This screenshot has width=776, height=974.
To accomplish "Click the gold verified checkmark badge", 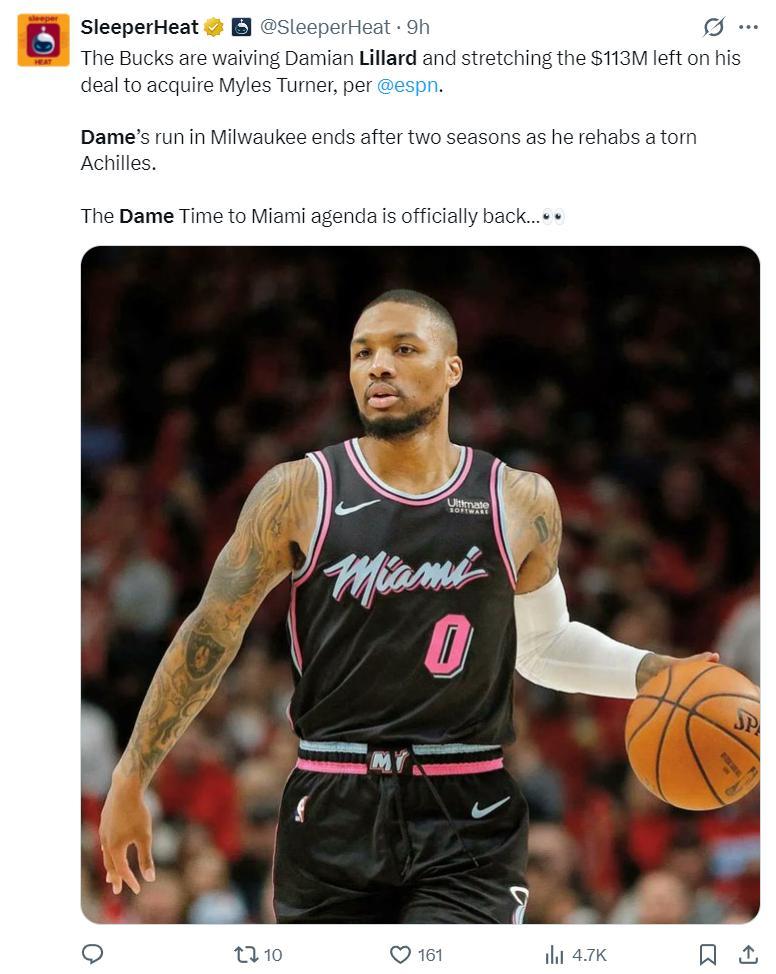I will pos(214,27).
